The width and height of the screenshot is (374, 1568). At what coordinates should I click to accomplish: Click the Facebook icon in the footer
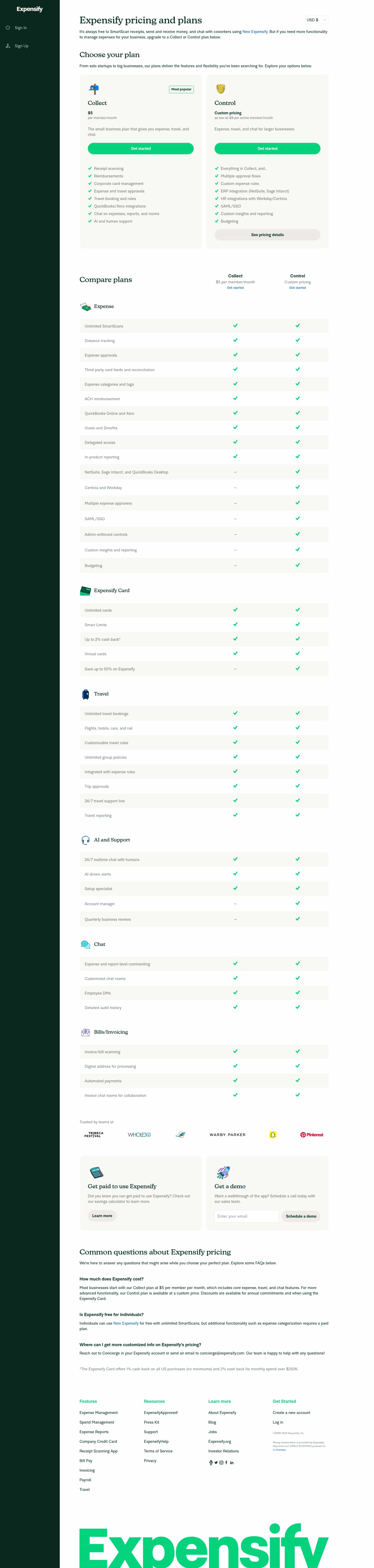point(226,1463)
